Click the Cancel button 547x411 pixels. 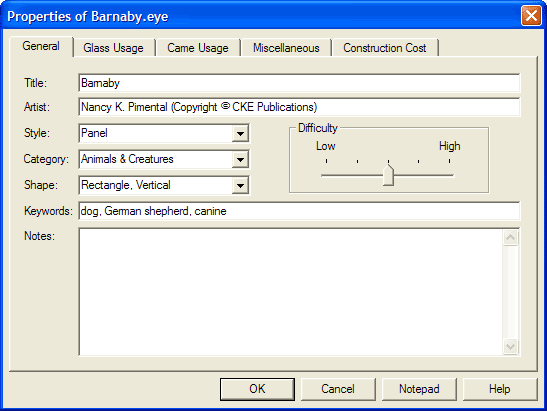(338, 389)
